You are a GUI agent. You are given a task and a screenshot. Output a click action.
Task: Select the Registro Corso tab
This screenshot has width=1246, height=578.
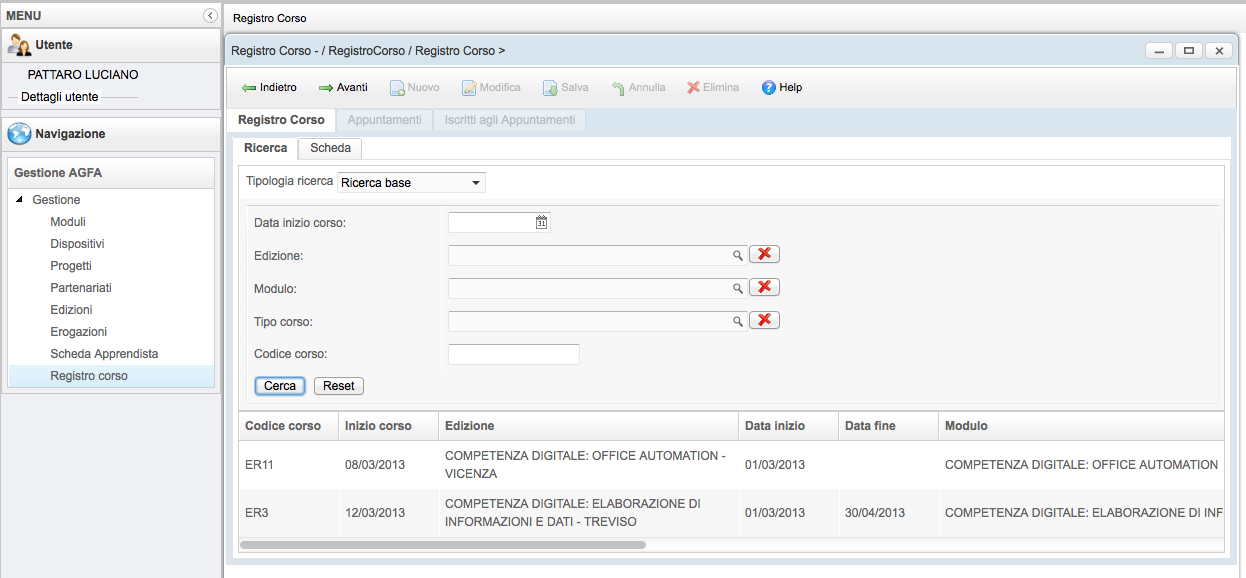tap(281, 120)
